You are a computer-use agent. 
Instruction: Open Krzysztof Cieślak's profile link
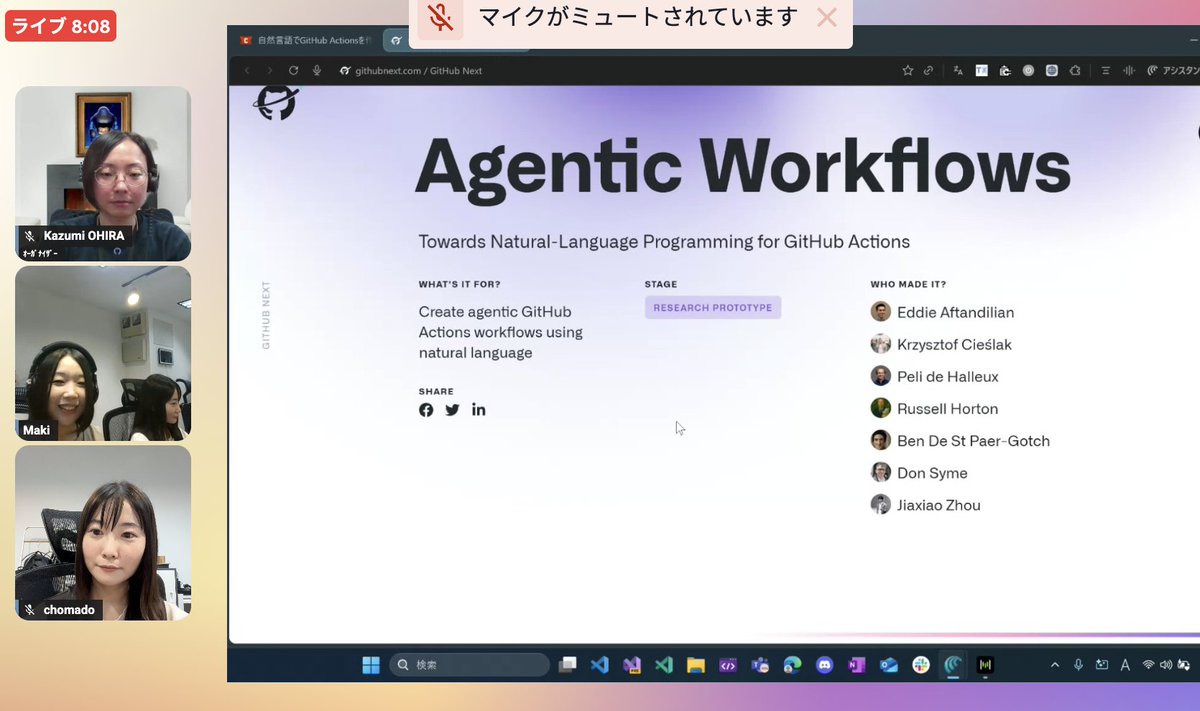(941, 344)
